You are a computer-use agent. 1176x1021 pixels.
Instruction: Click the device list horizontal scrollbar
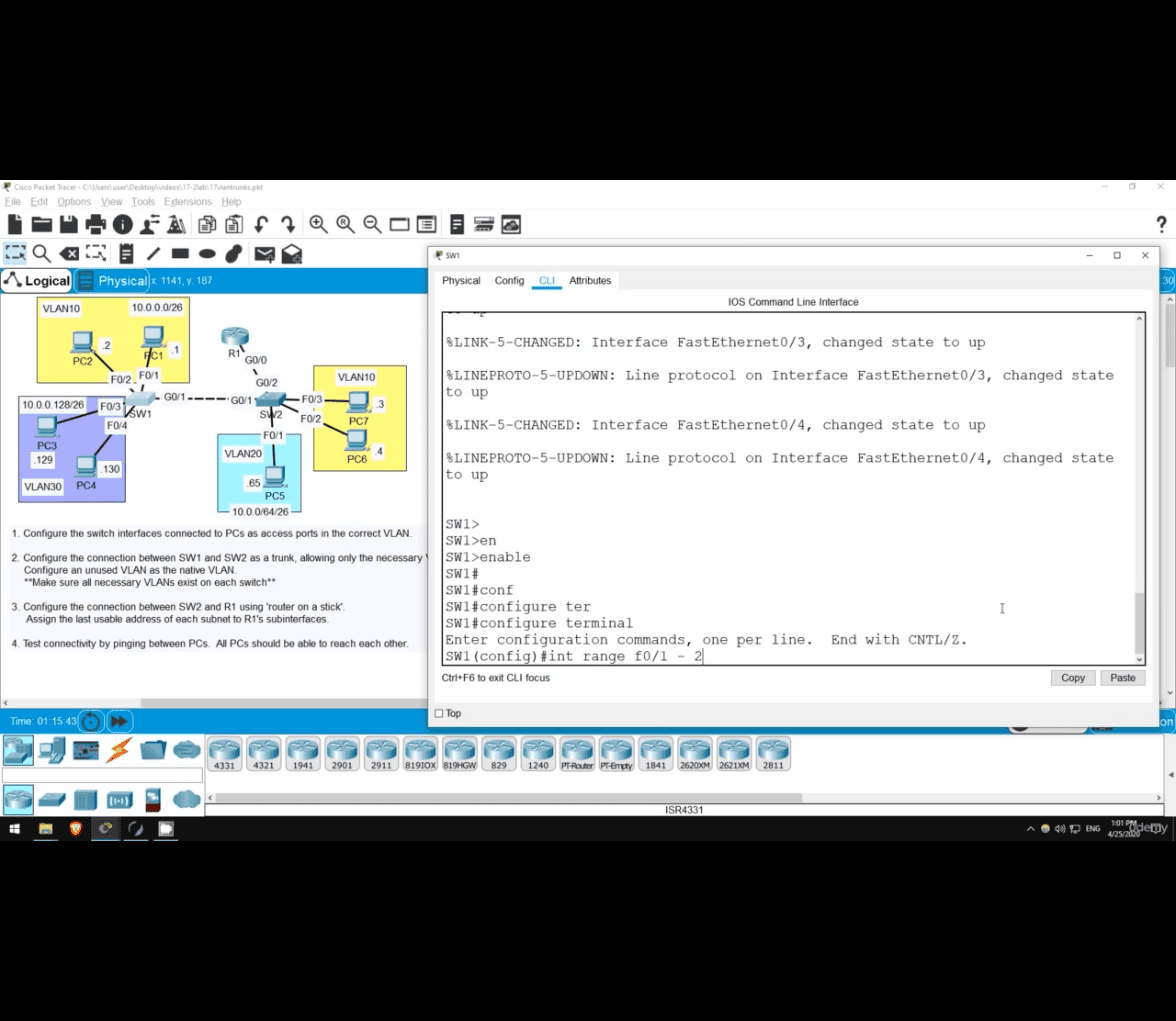coord(508,797)
